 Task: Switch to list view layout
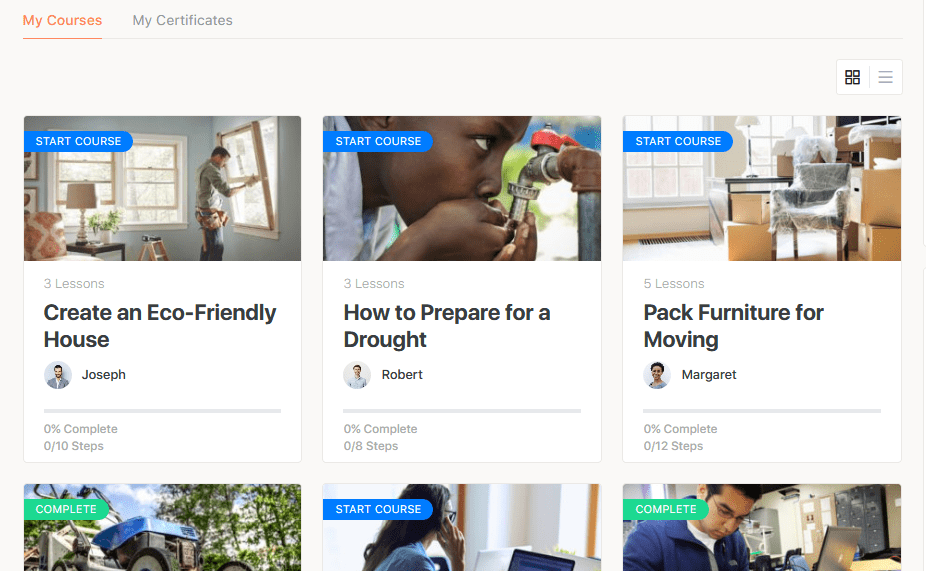(x=885, y=77)
